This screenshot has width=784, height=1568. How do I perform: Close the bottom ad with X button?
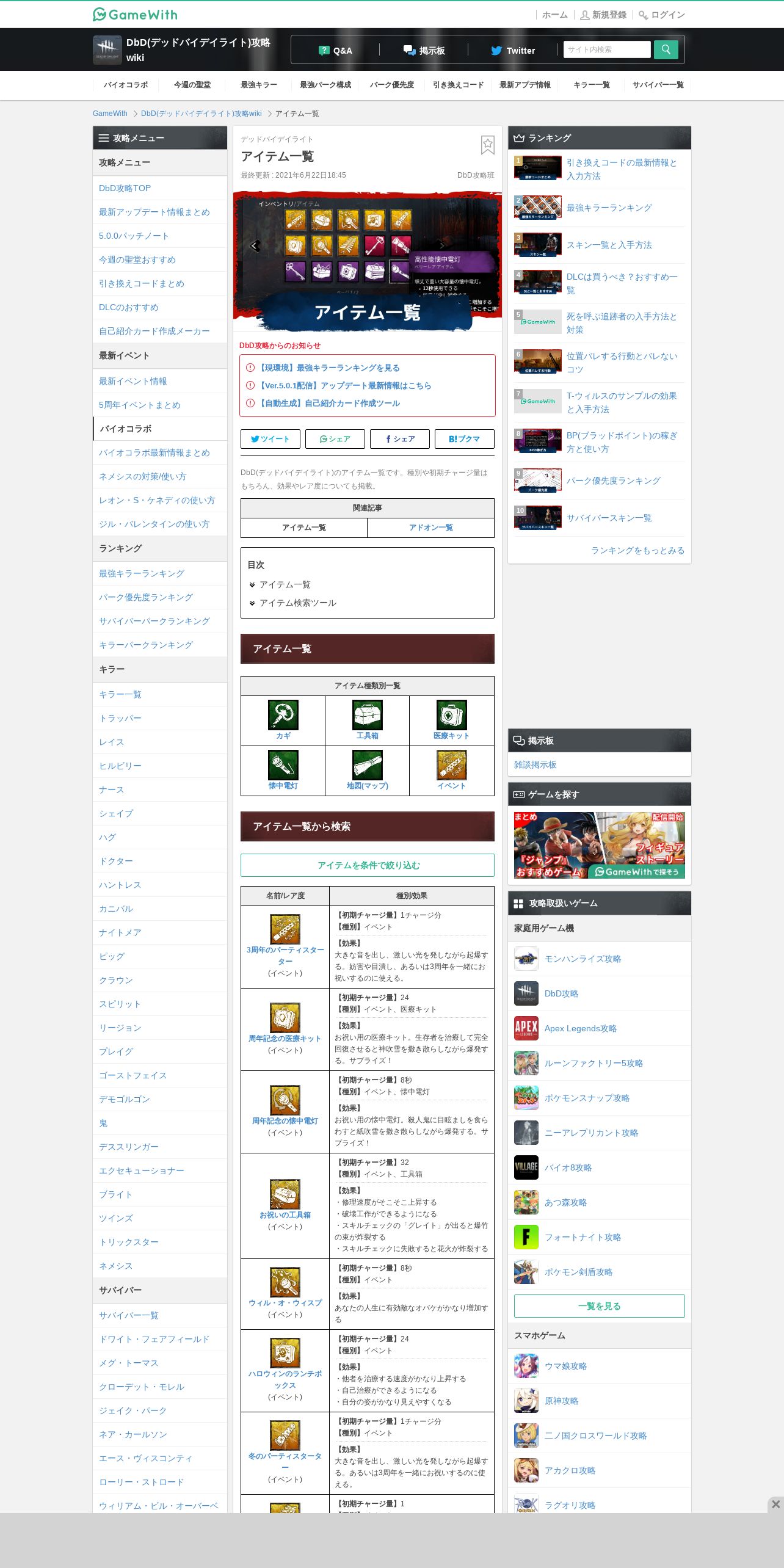click(775, 1504)
